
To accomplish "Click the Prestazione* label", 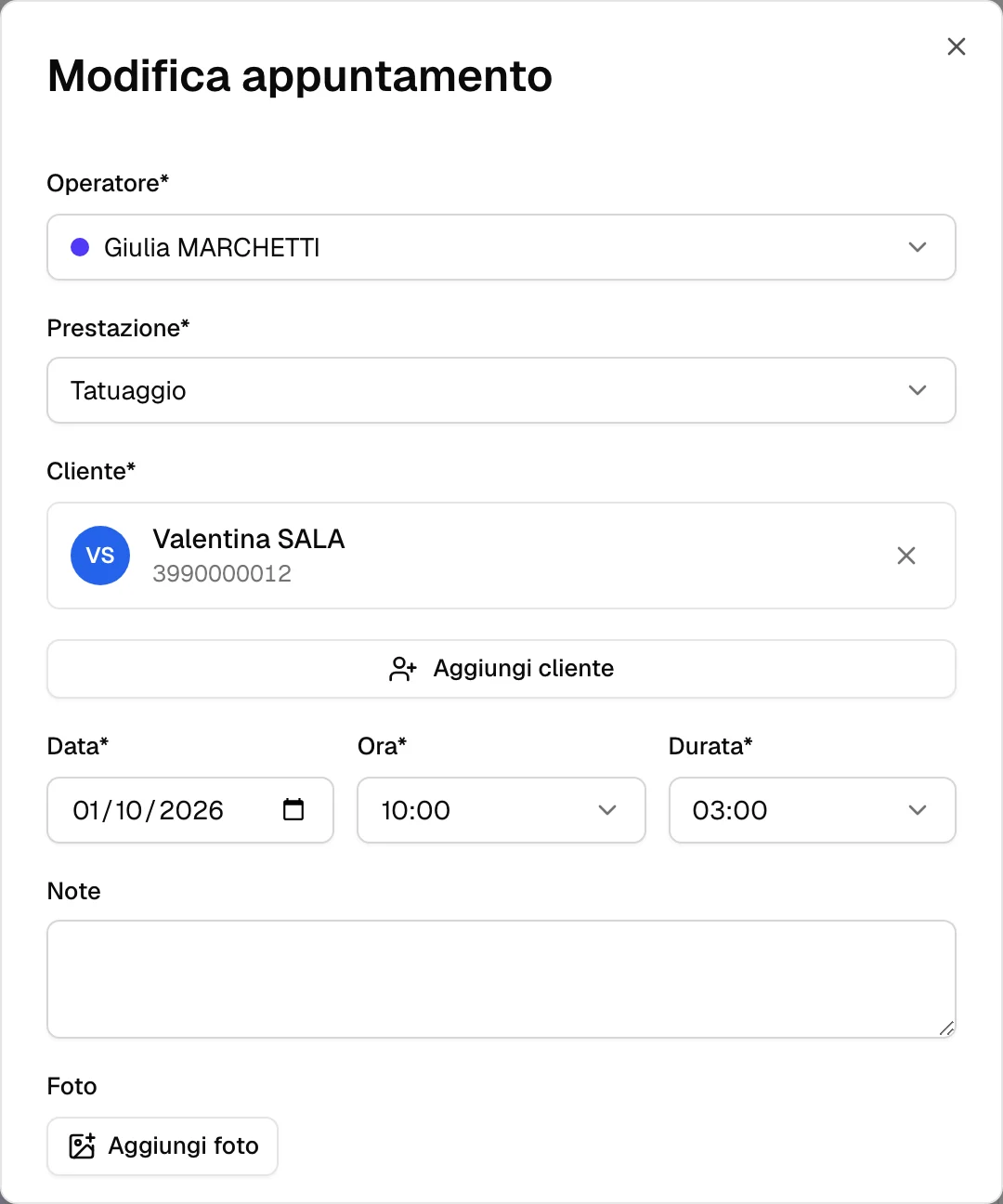I will coord(118,328).
